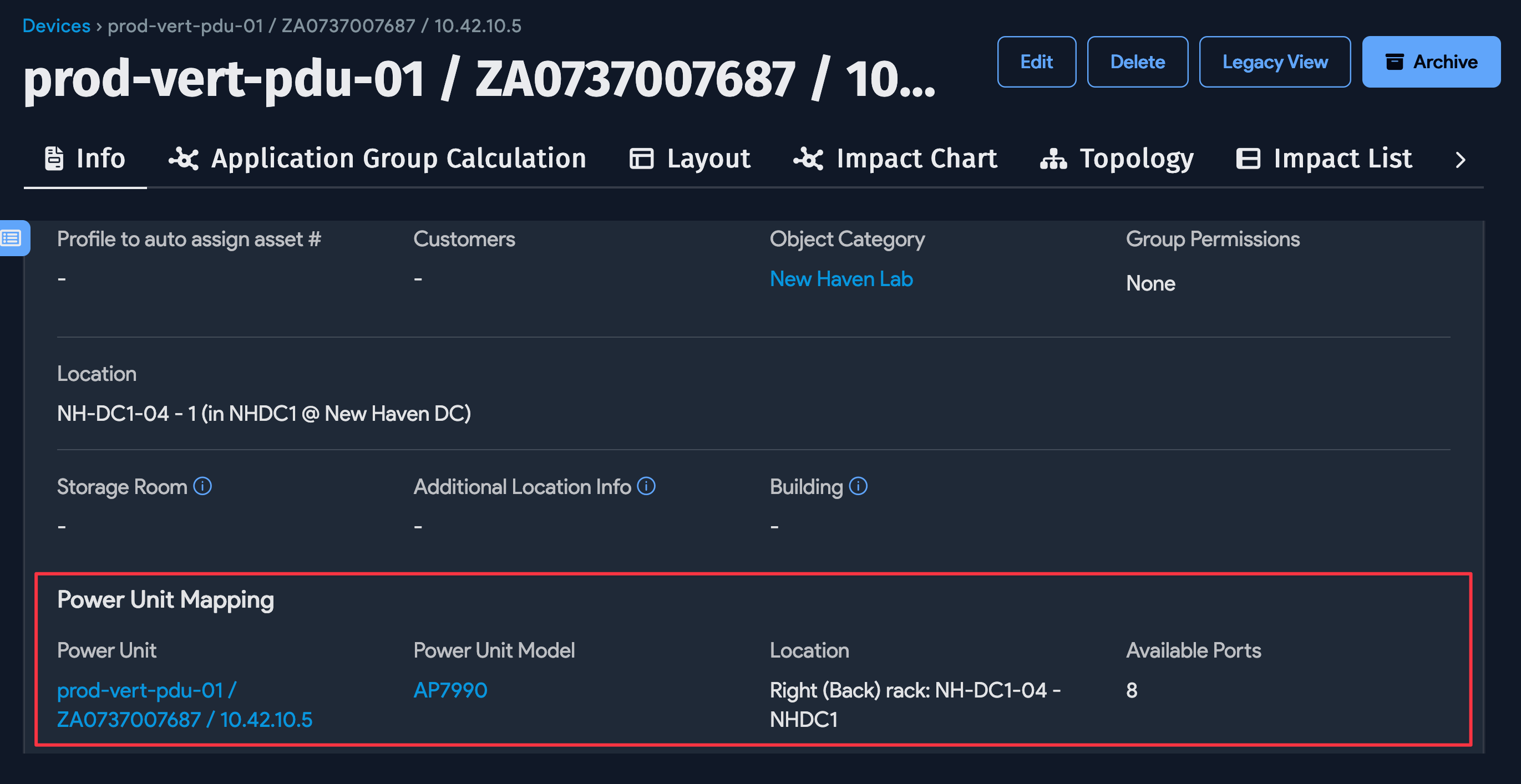Click the Building info icon

858,486
